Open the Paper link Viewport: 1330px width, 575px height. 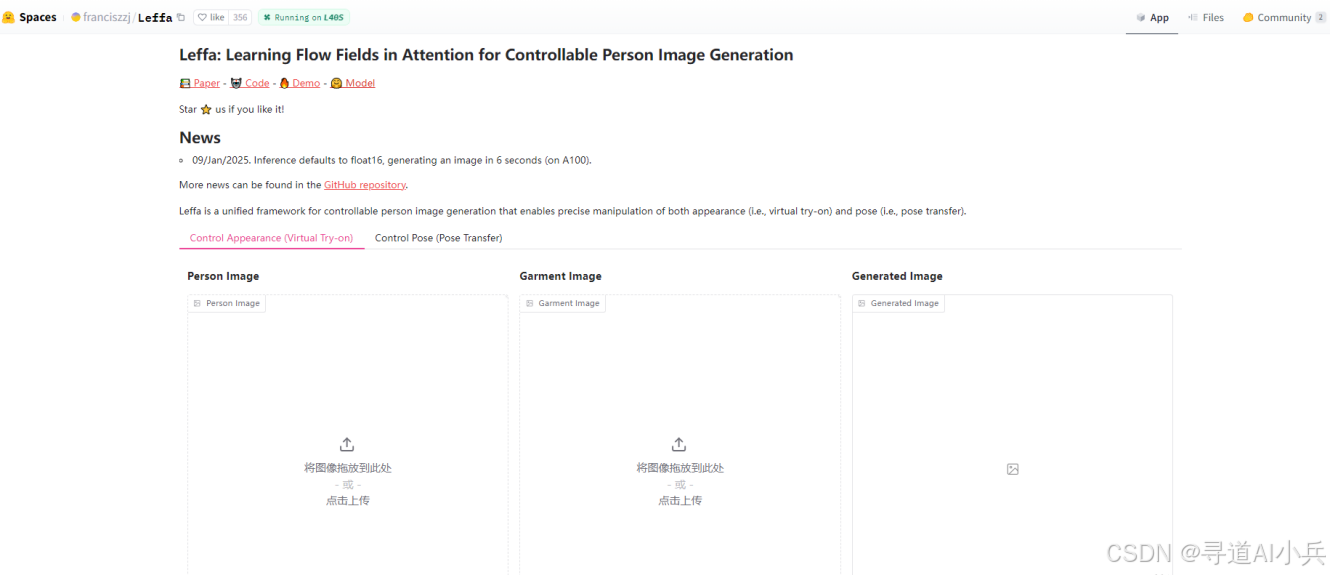200,83
